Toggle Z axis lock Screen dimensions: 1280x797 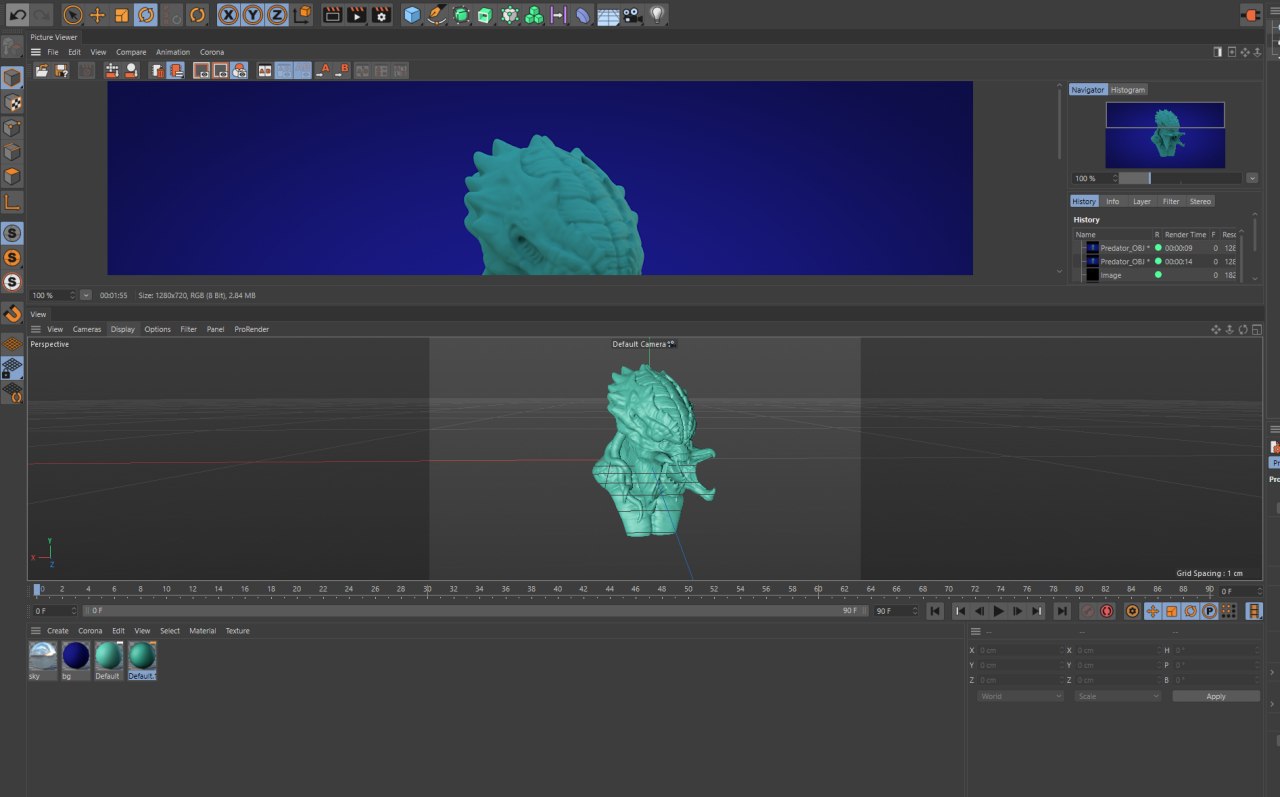pos(277,15)
